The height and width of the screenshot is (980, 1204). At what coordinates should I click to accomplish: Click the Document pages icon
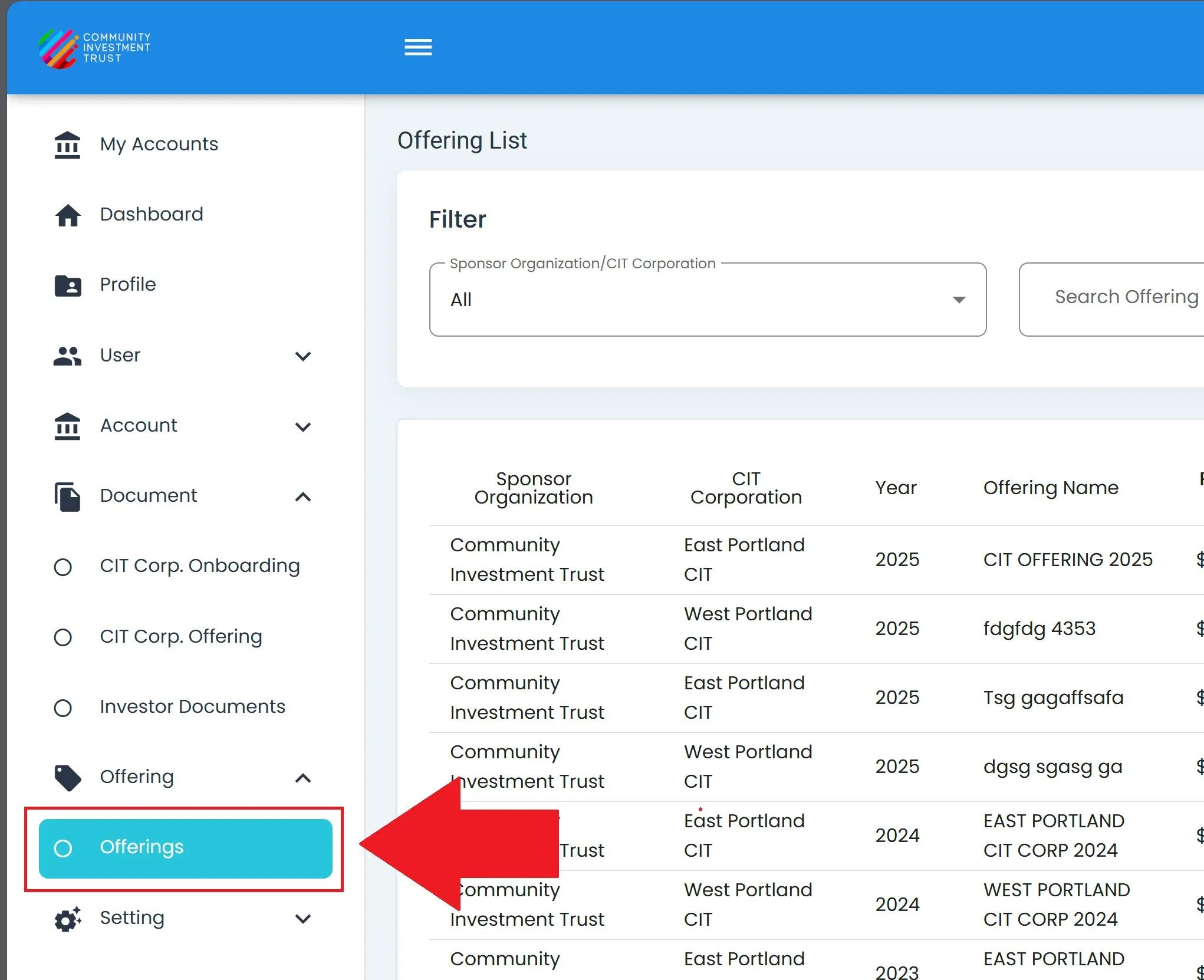(67, 496)
